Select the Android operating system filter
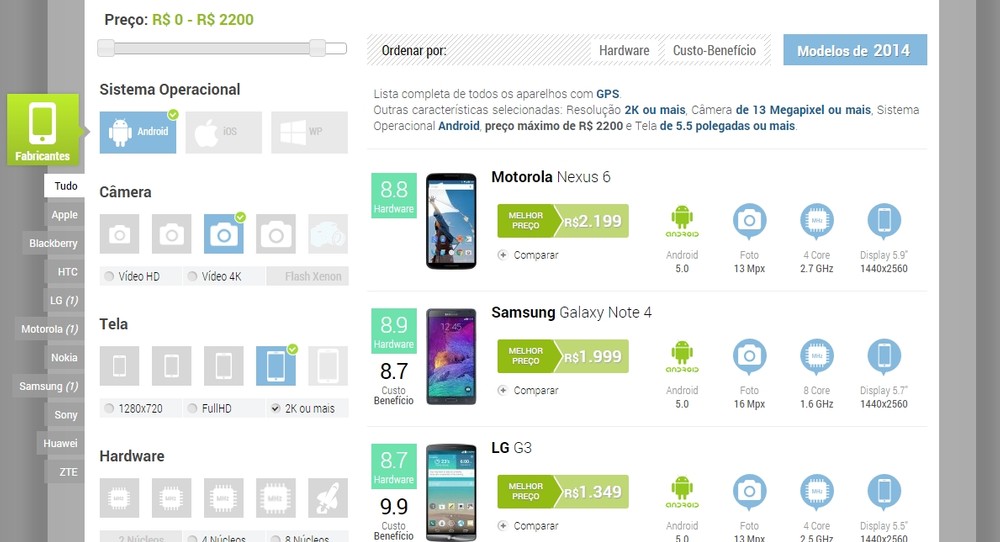The width and height of the screenshot is (1000, 542). [138, 132]
